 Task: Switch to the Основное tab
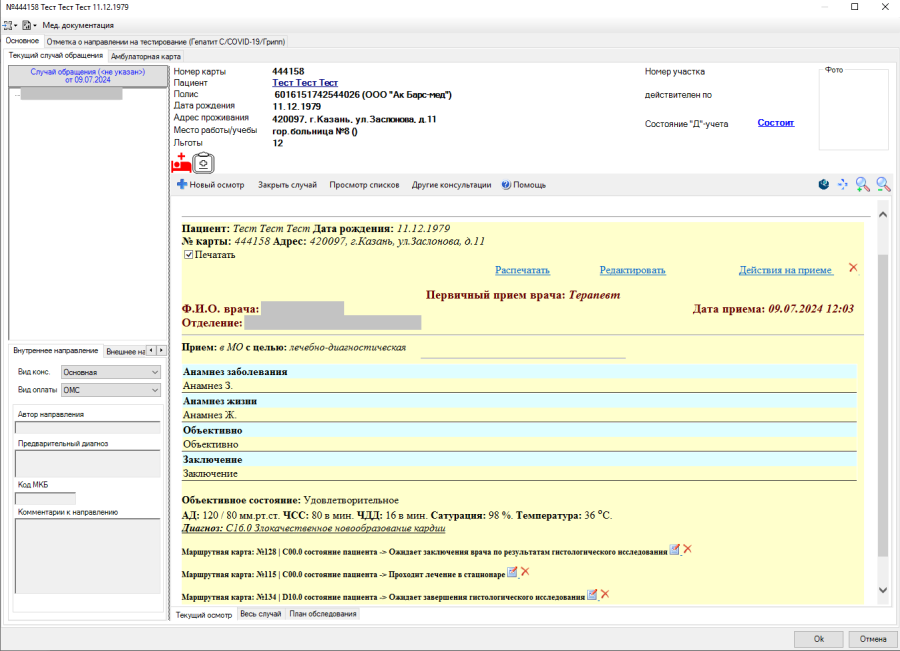22,41
